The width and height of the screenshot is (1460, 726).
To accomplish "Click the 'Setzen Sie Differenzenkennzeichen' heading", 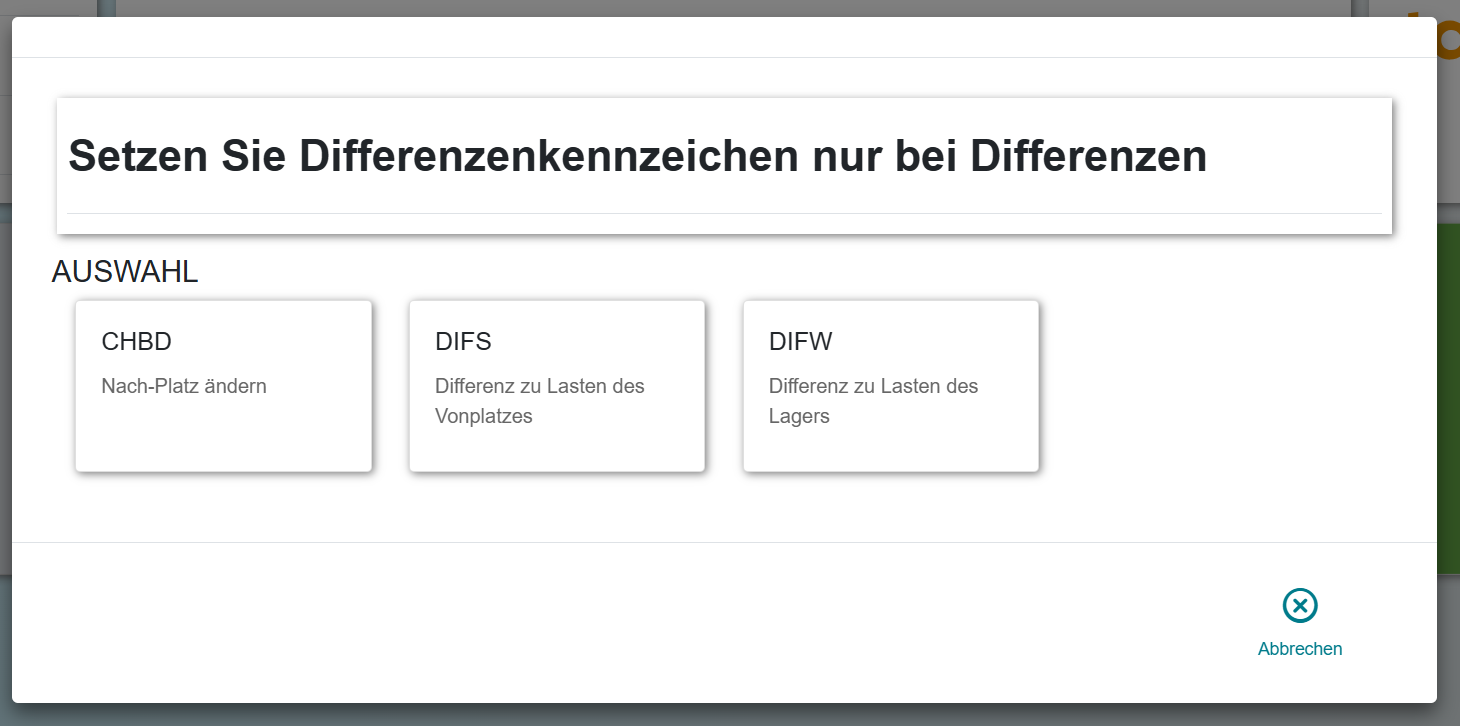I will point(637,157).
